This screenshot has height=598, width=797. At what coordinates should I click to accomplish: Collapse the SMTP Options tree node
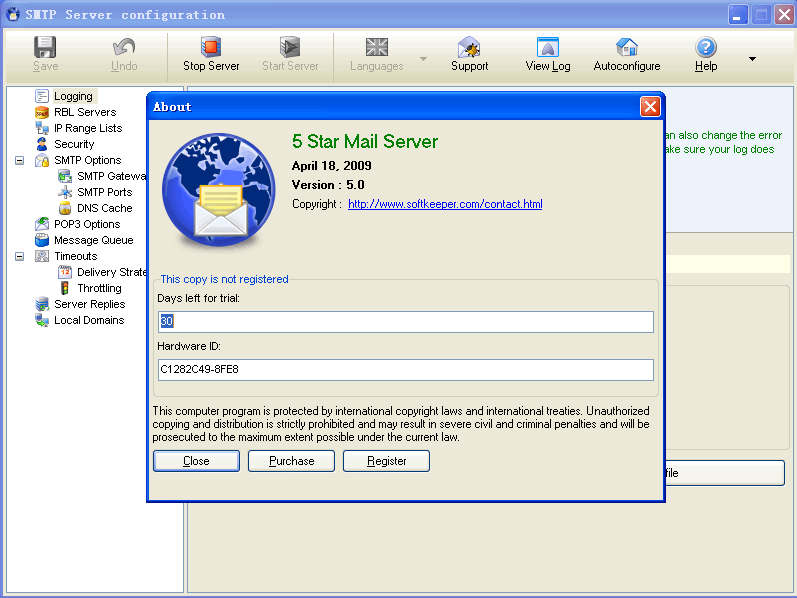click(19, 161)
